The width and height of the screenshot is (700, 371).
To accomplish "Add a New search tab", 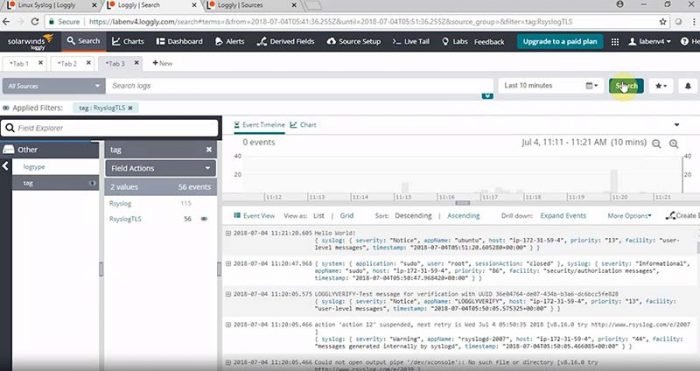I will [162, 63].
